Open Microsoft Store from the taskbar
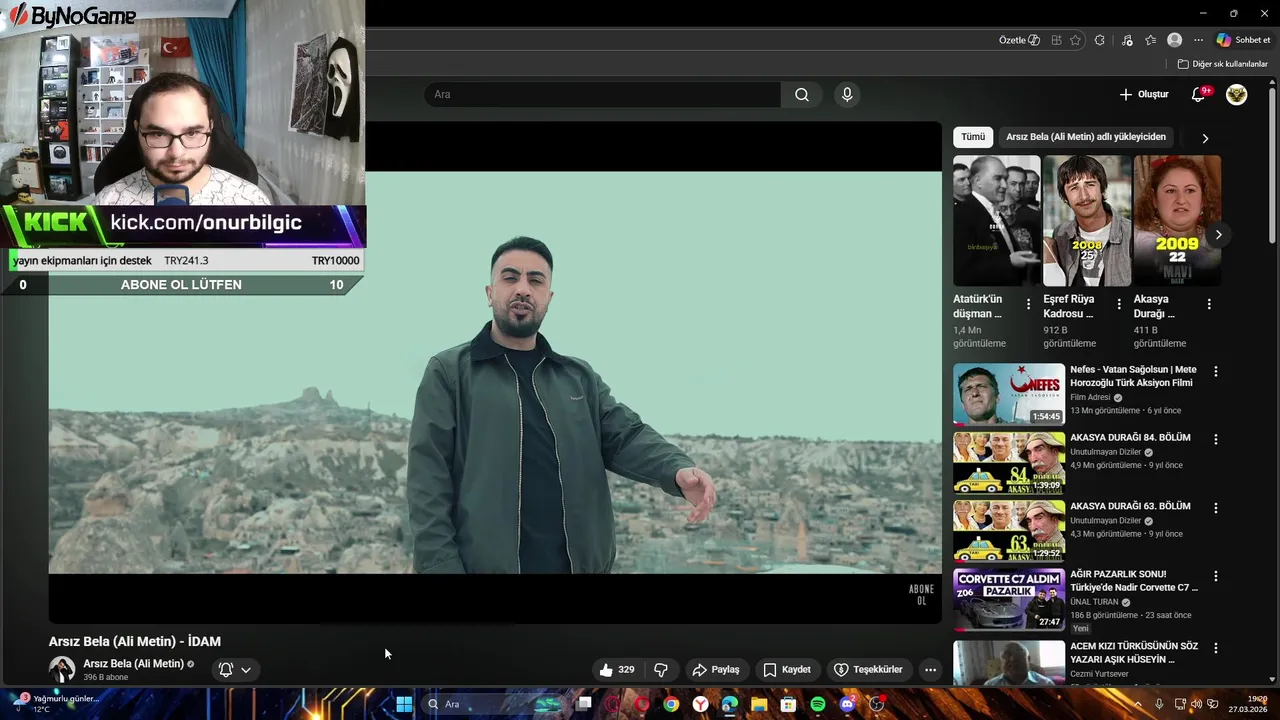This screenshot has width=1280, height=720. point(788,704)
